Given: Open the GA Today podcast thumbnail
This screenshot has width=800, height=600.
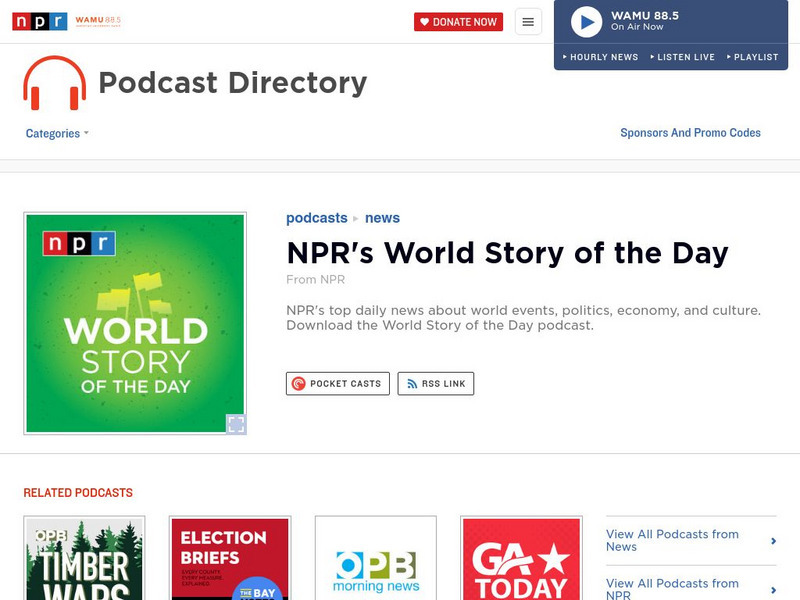Looking at the screenshot, I should point(521,558).
